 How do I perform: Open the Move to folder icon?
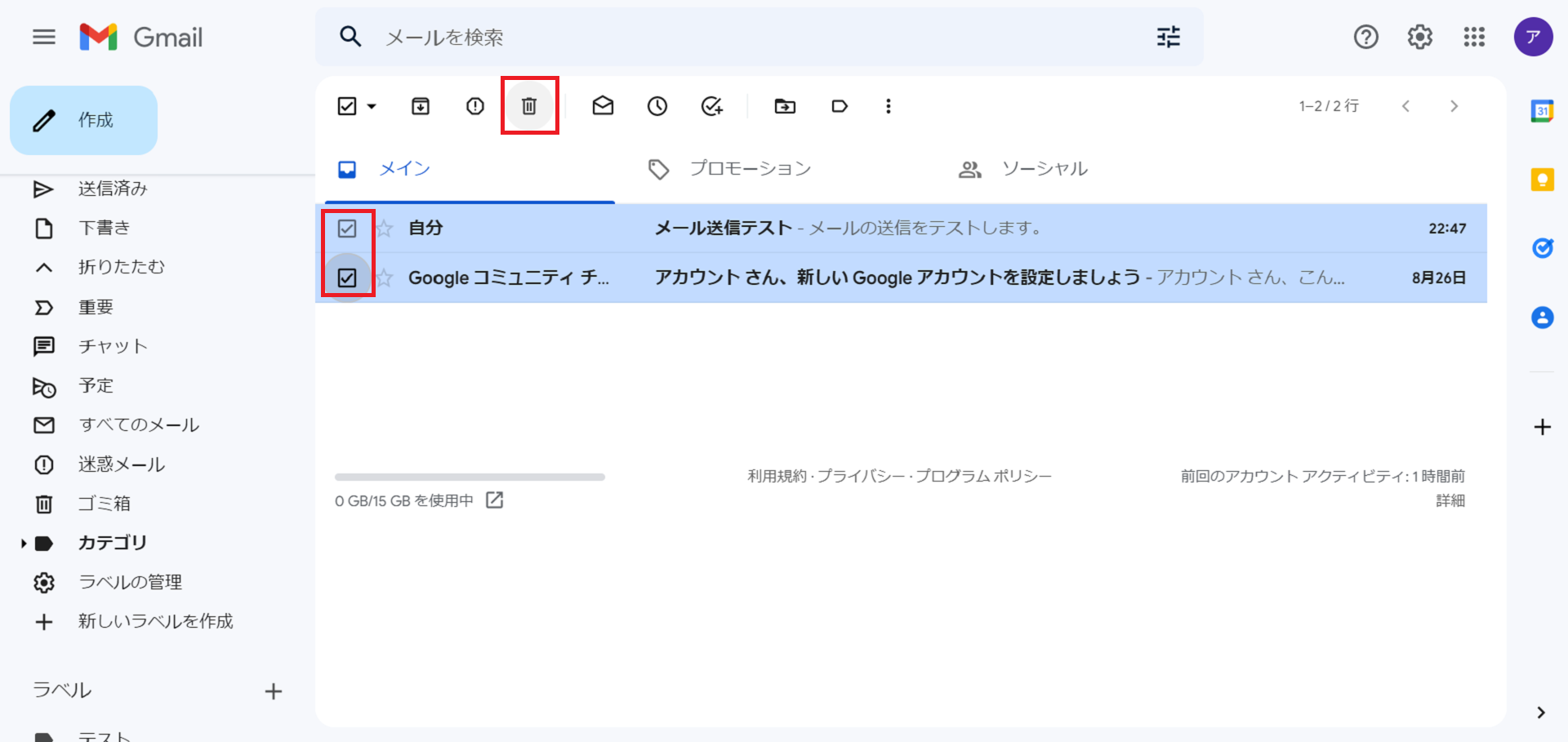[x=785, y=106]
